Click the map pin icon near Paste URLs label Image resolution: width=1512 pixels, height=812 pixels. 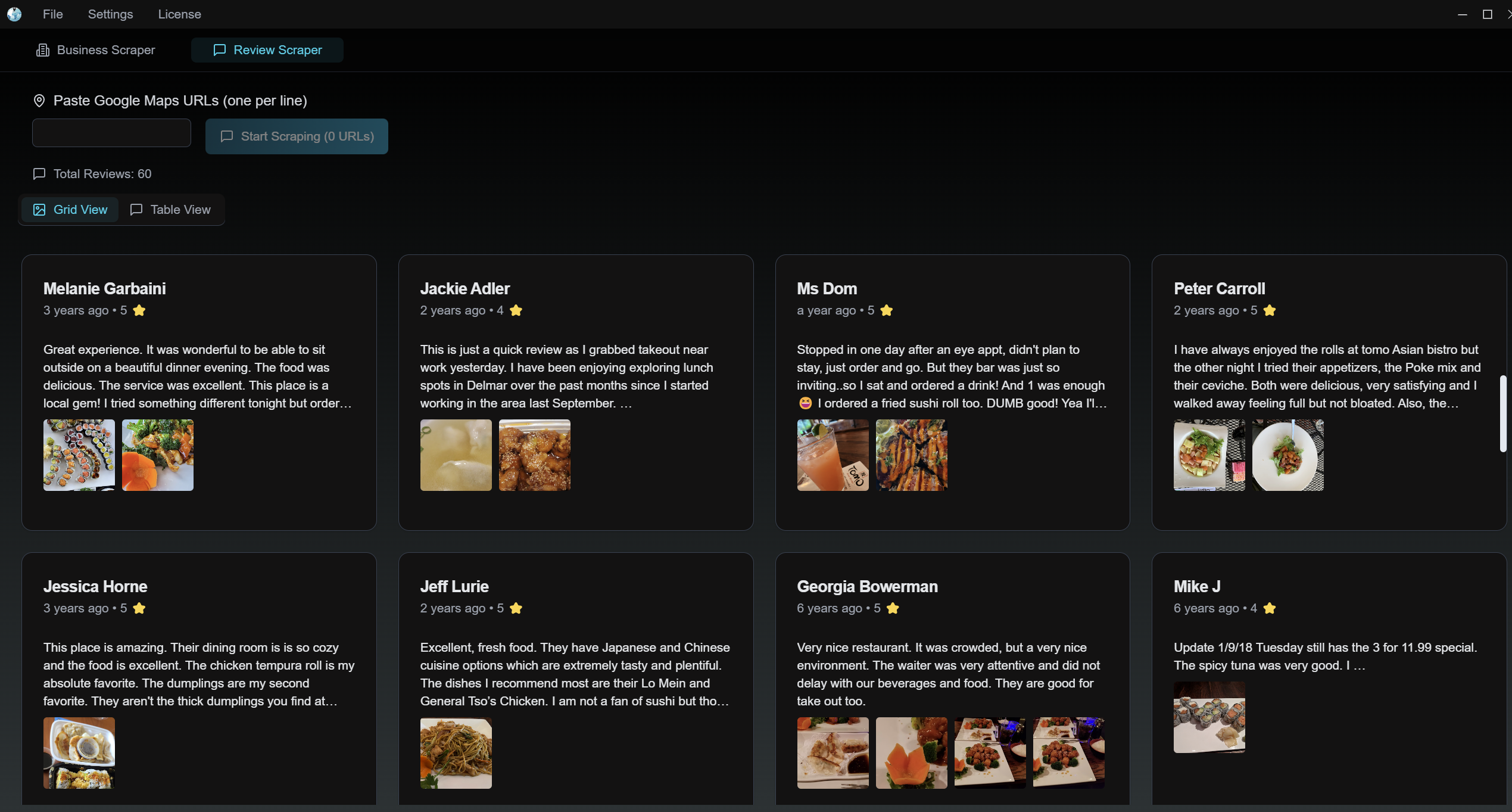[39, 101]
